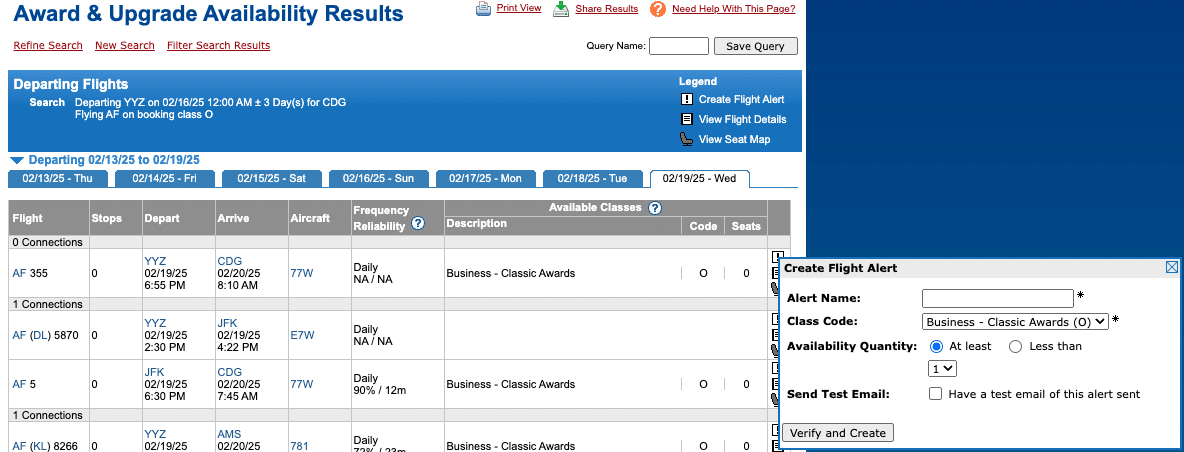Click the Create Flight Alert legend icon

tap(687, 99)
